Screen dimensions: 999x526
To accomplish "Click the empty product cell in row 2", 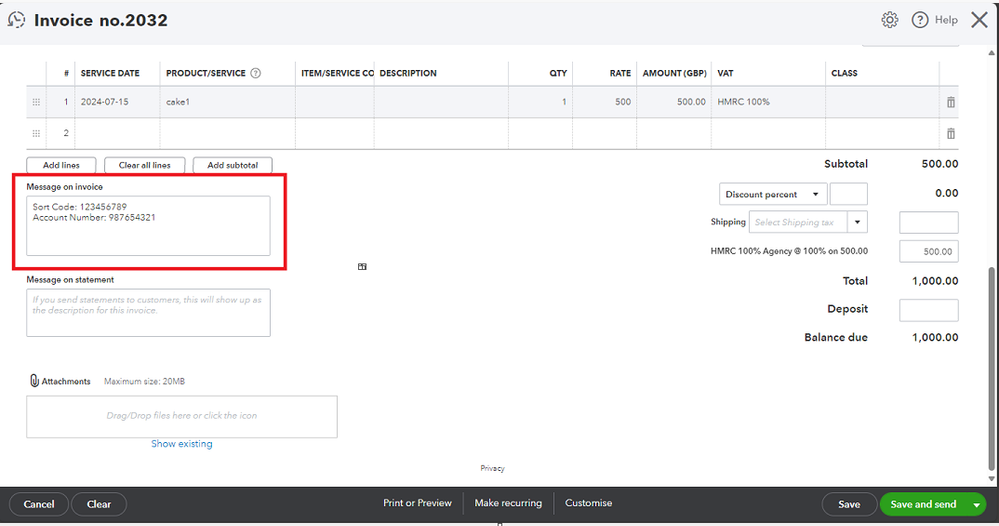I will coord(227,133).
